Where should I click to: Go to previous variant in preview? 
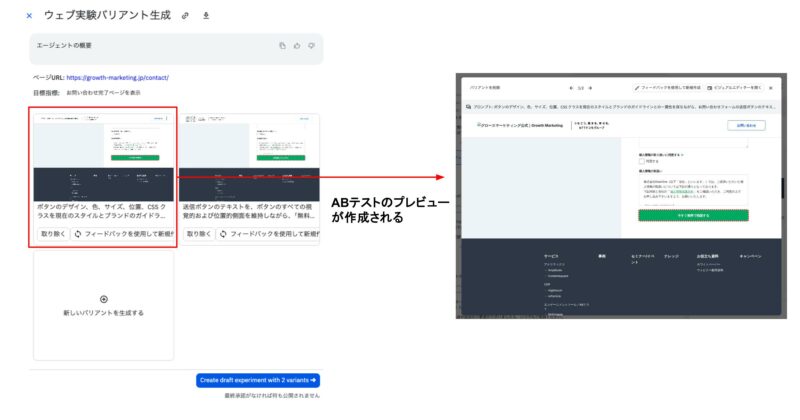coord(571,88)
